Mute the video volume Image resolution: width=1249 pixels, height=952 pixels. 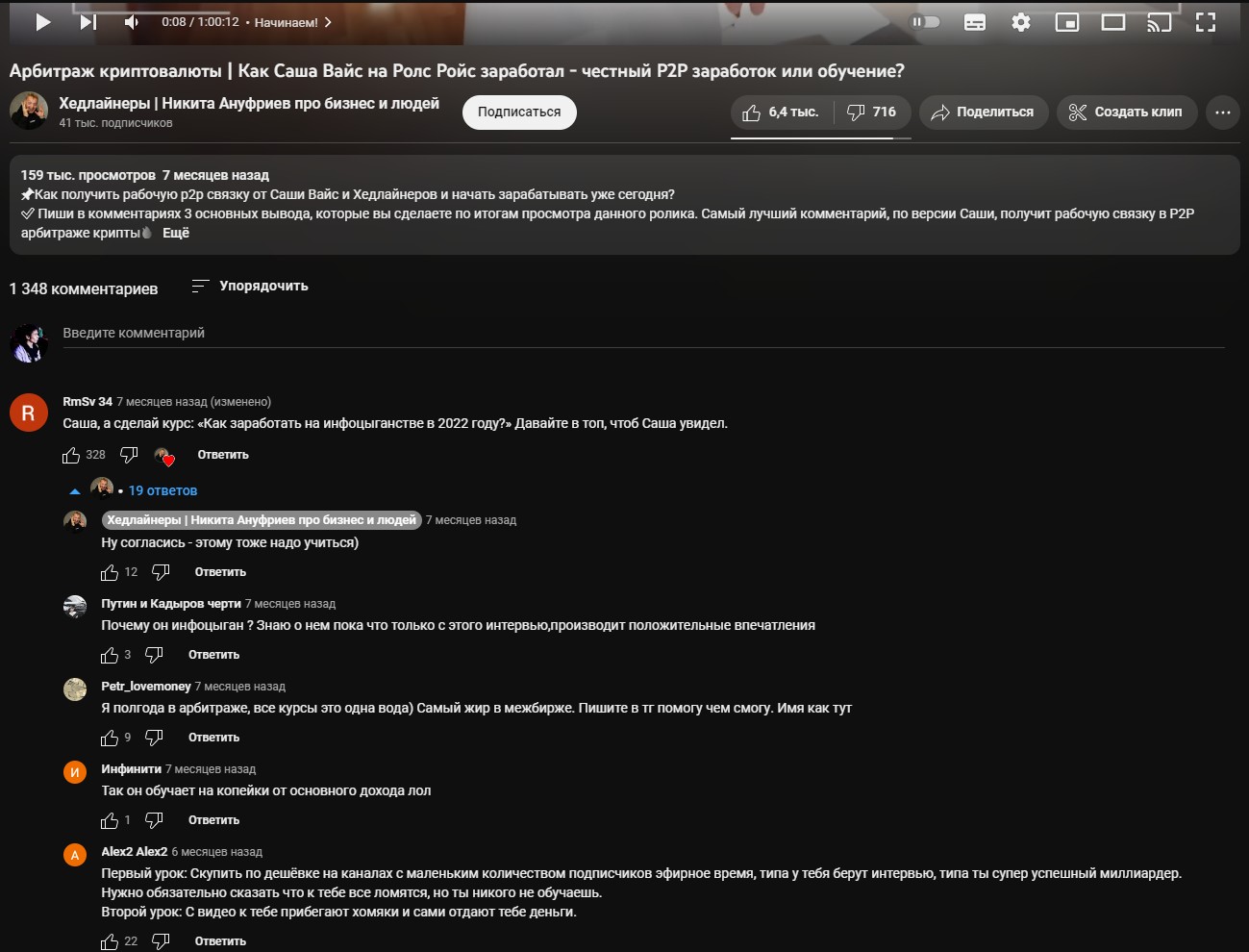pyautogui.click(x=132, y=22)
